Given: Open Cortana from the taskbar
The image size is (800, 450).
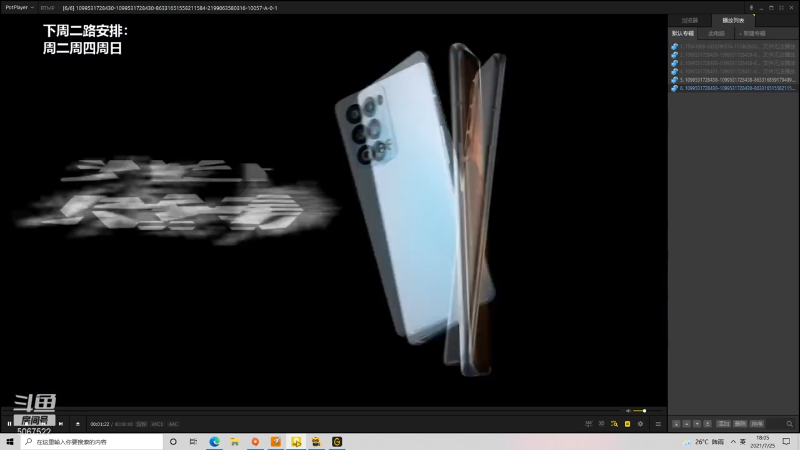Looking at the screenshot, I should (x=173, y=442).
